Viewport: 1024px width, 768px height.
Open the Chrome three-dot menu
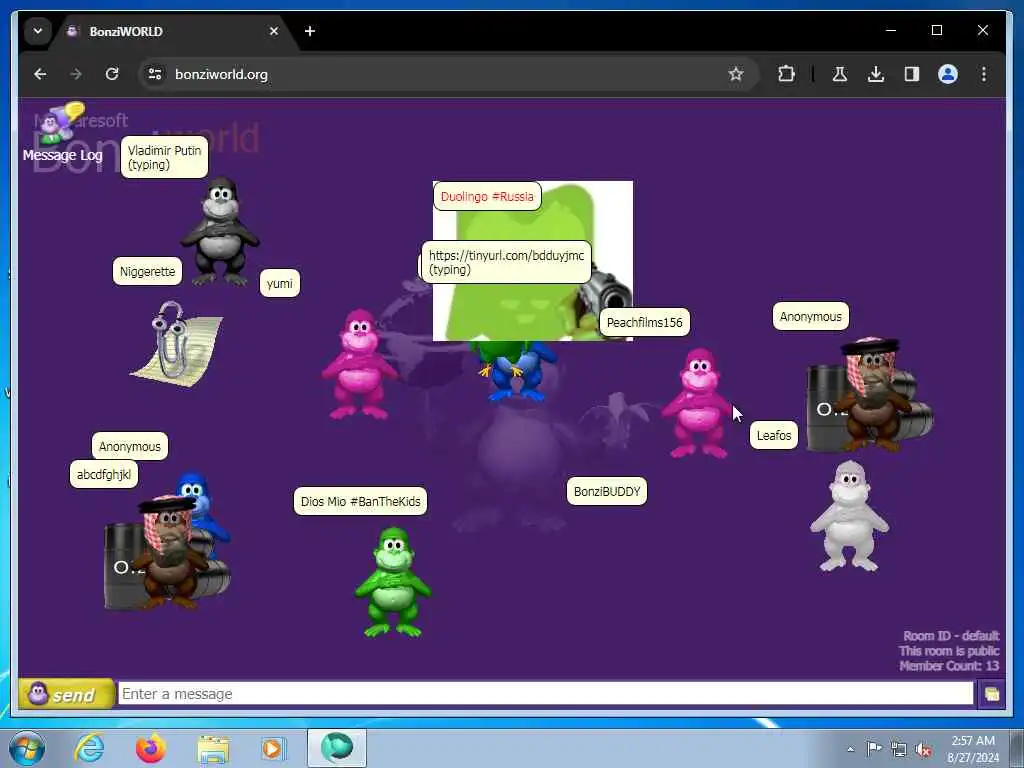pos(984,74)
